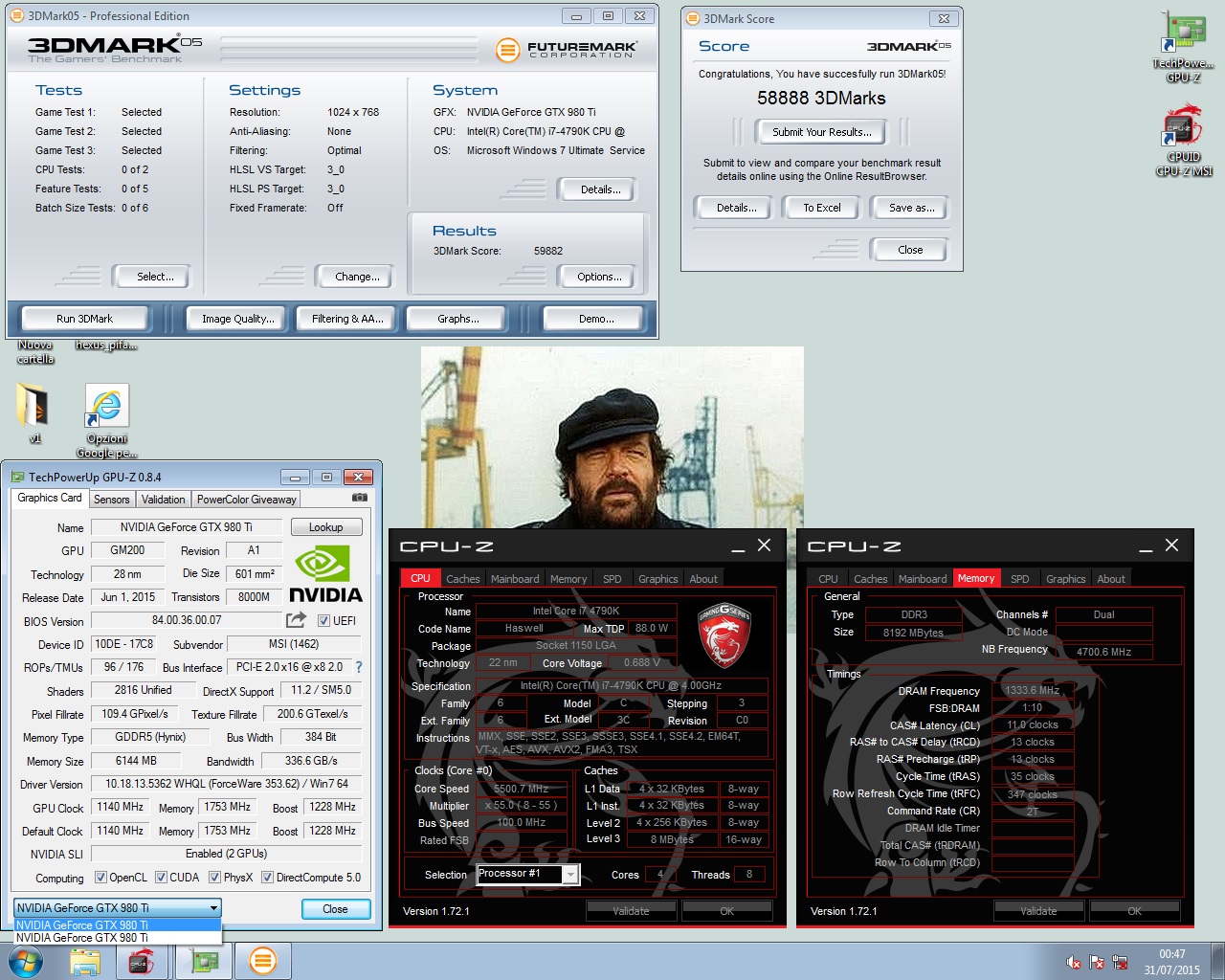The height and width of the screenshot is (980, 1225).
Task: Open SPD tab in CPU-Z Memory window
Action: (1020, 578)
